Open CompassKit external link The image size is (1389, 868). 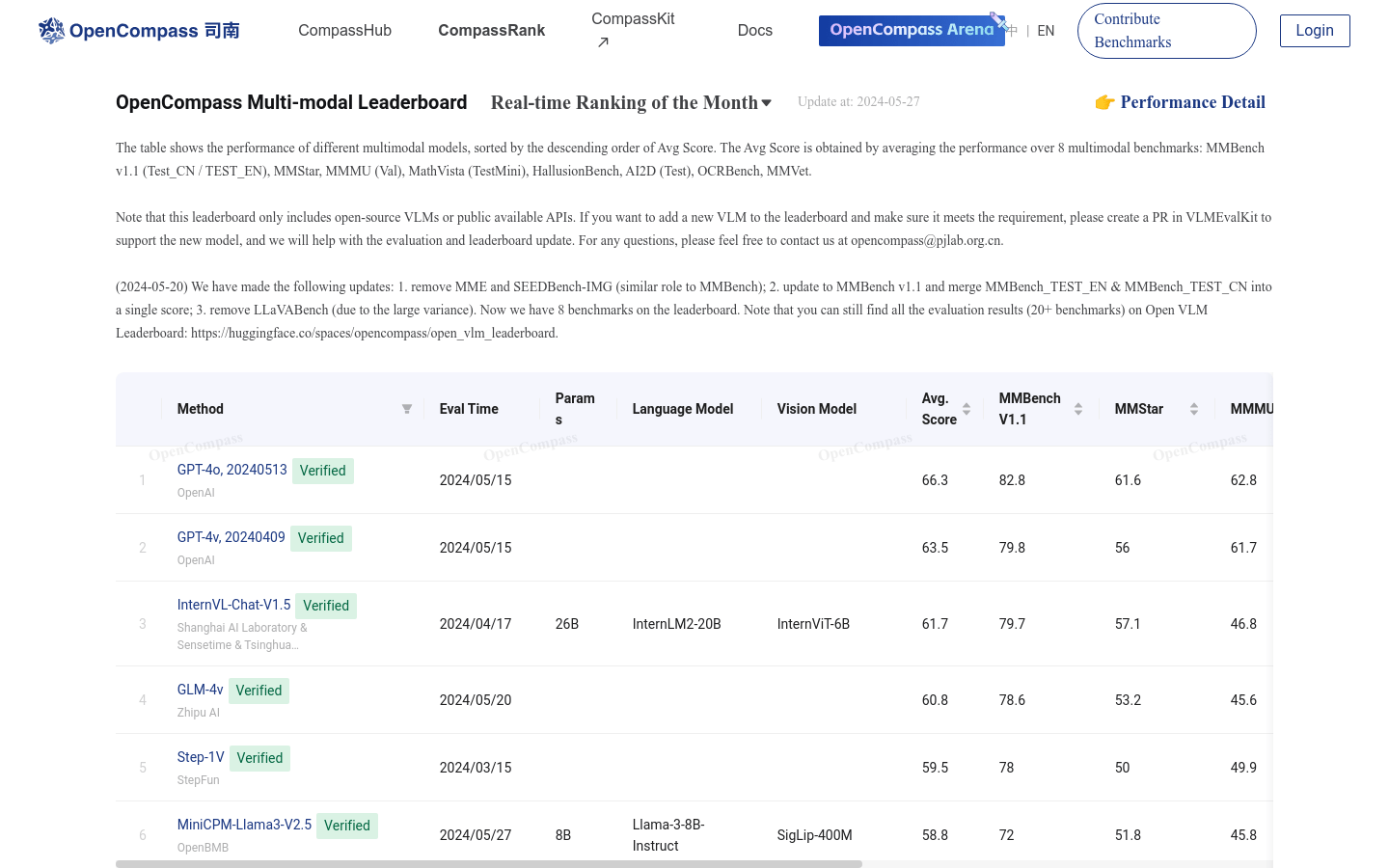633,31
